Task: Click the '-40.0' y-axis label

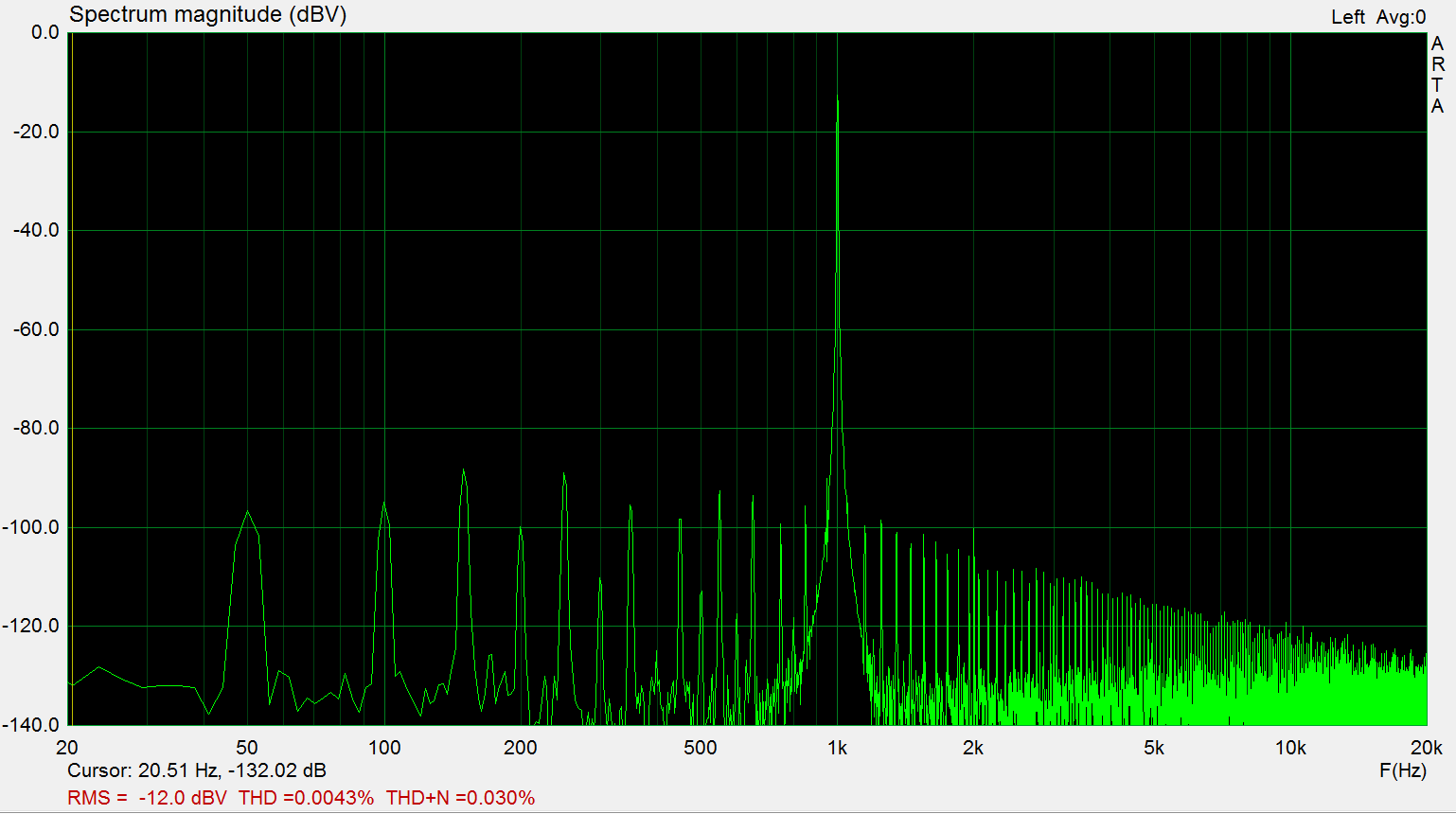Action: (x=36, y=230)
